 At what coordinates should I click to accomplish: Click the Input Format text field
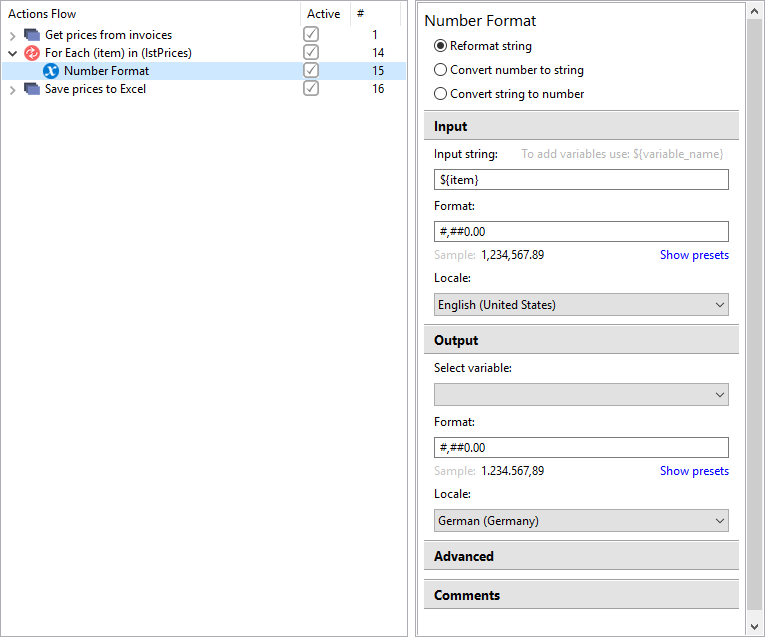[x=581, y=232]
